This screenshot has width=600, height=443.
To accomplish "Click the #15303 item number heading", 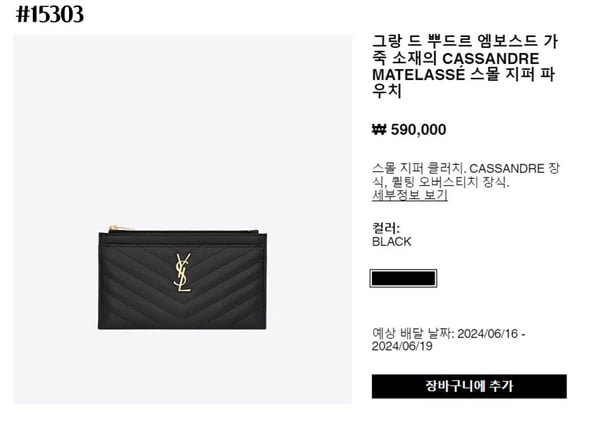I will tap(50, 15).
